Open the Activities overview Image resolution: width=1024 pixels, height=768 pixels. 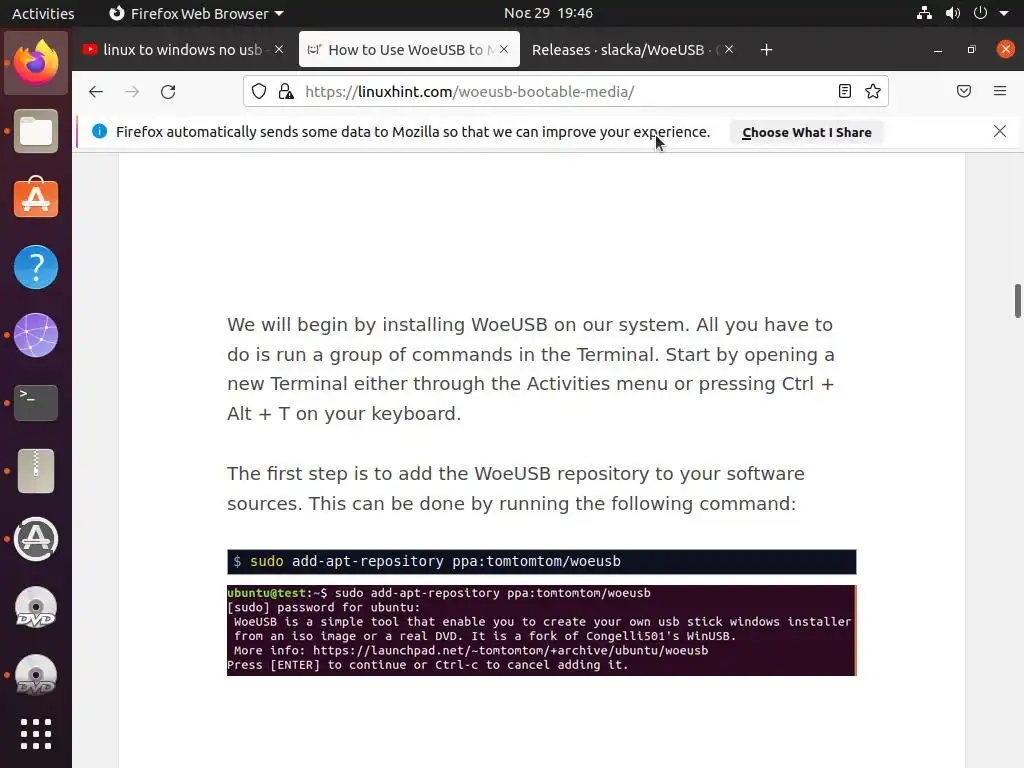[43, 13]
